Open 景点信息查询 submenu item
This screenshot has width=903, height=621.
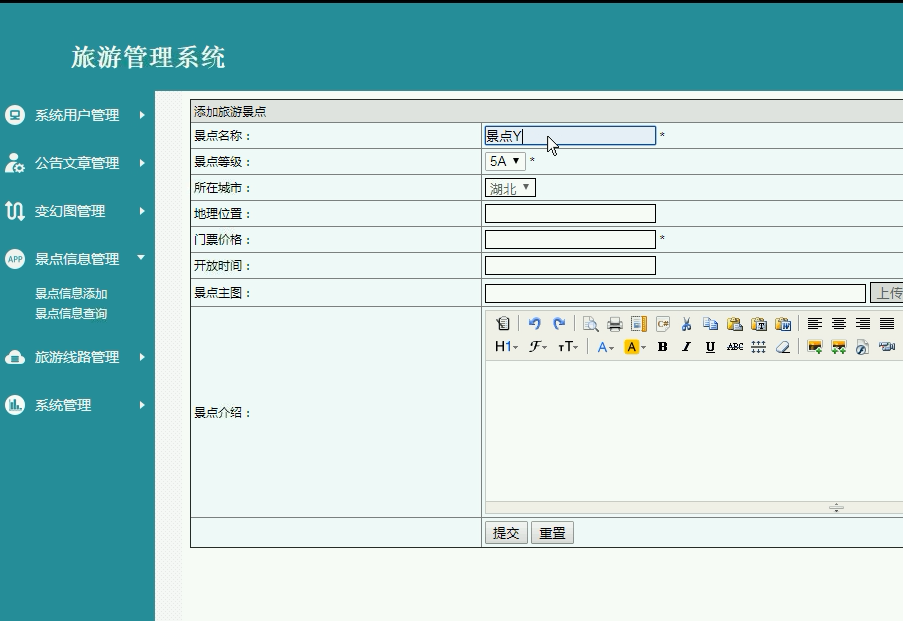(x=71, y=313)
